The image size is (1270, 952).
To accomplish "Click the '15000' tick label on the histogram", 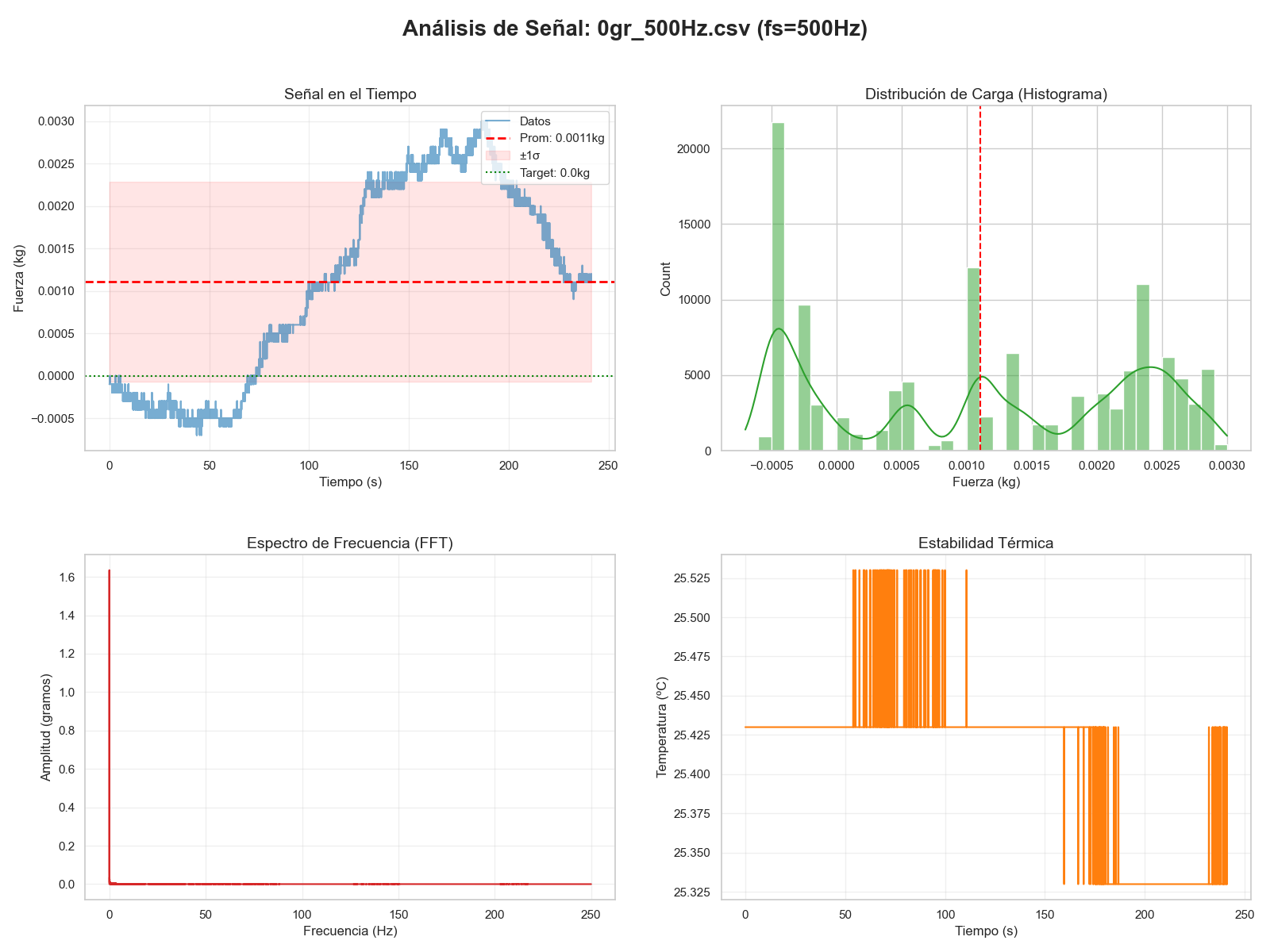I will [695, 225].
